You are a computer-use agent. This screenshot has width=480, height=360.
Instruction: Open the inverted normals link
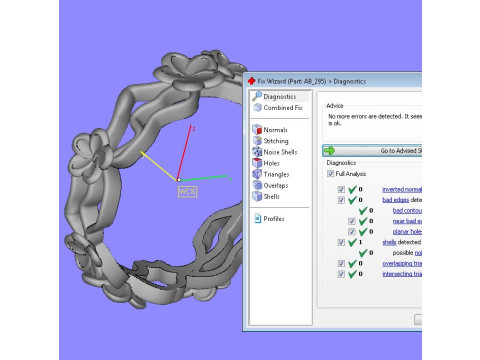pyautogui.click(x=402, y=189)
